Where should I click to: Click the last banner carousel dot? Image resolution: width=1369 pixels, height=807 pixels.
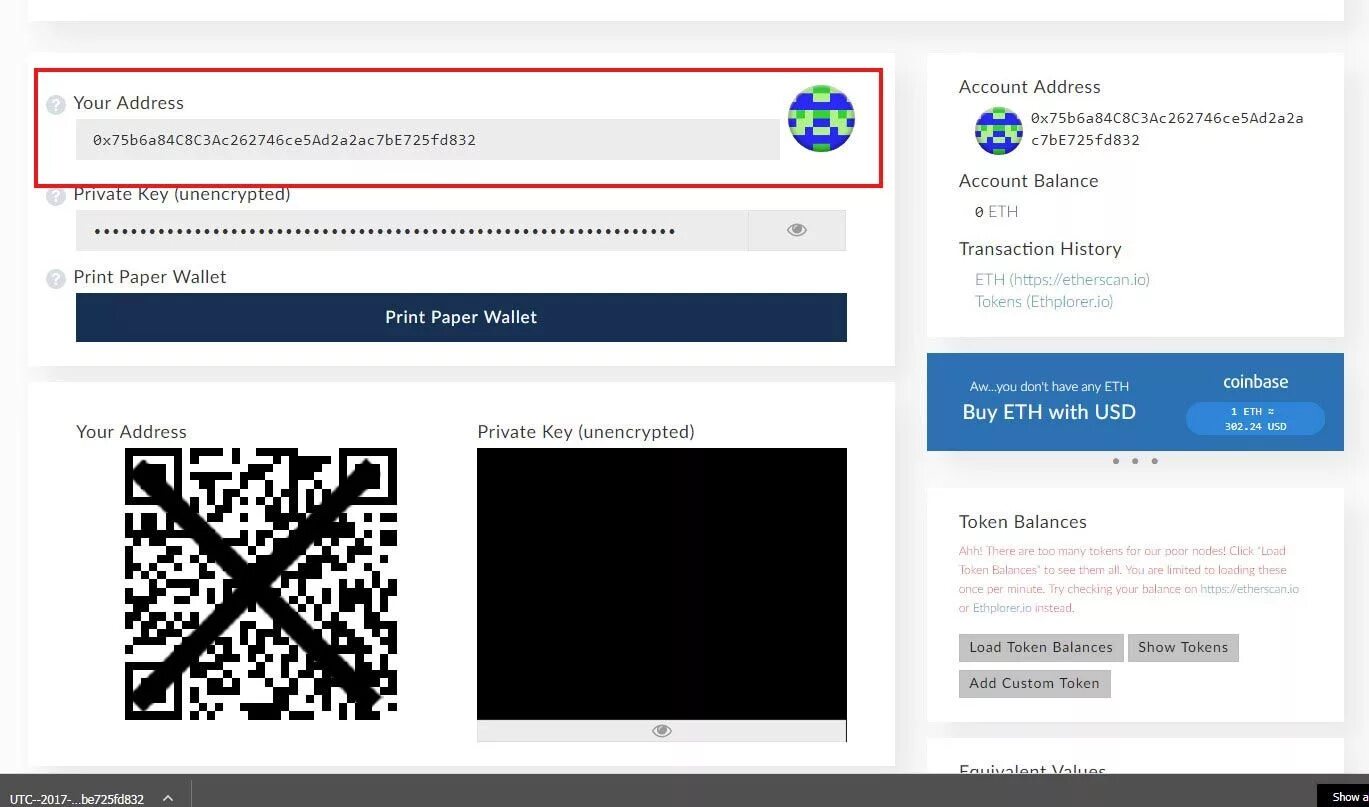coord(1155,462)
